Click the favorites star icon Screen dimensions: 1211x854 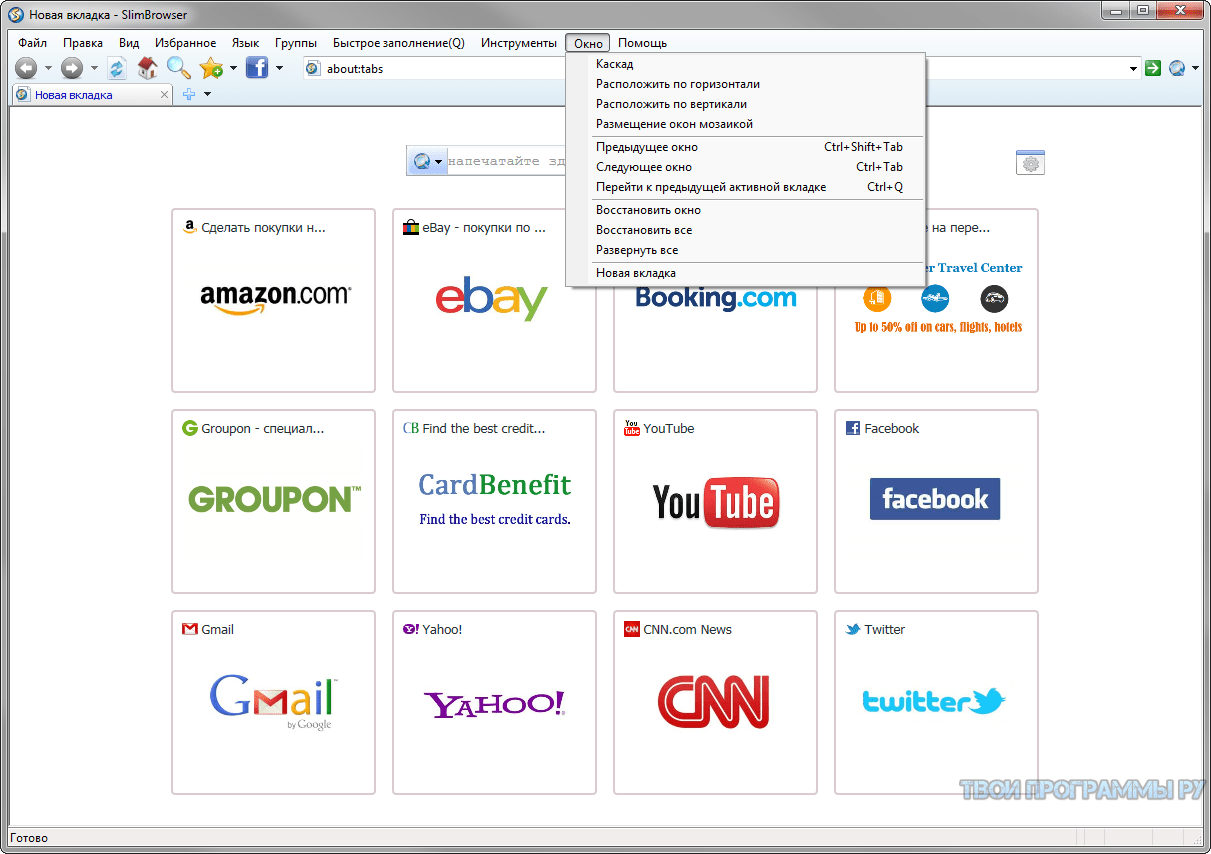[x=210, y=68]
